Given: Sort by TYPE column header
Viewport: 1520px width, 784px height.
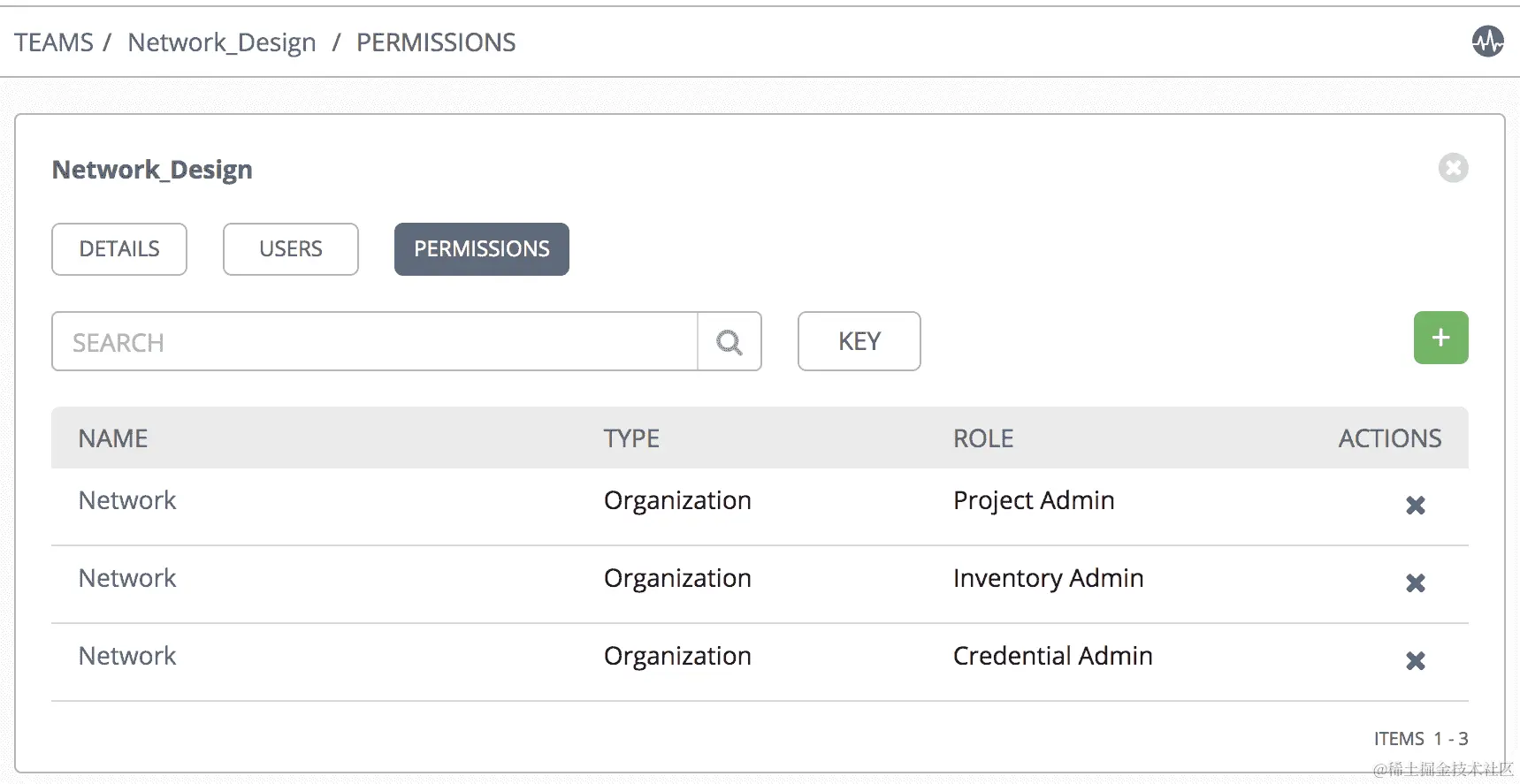Looking at the screenshot, I should coord(631,438).
